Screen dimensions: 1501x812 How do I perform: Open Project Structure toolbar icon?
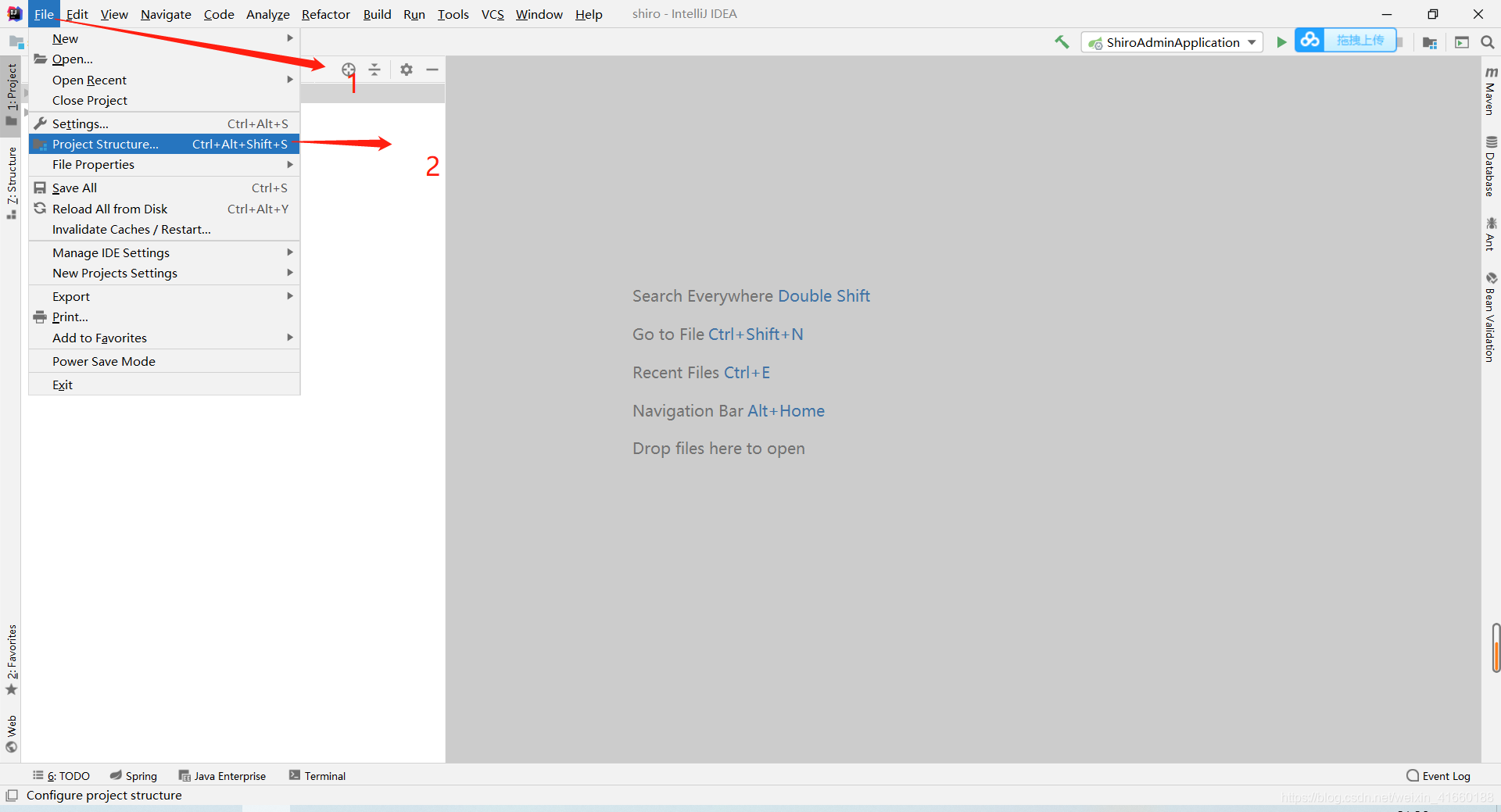(1430, 42)
